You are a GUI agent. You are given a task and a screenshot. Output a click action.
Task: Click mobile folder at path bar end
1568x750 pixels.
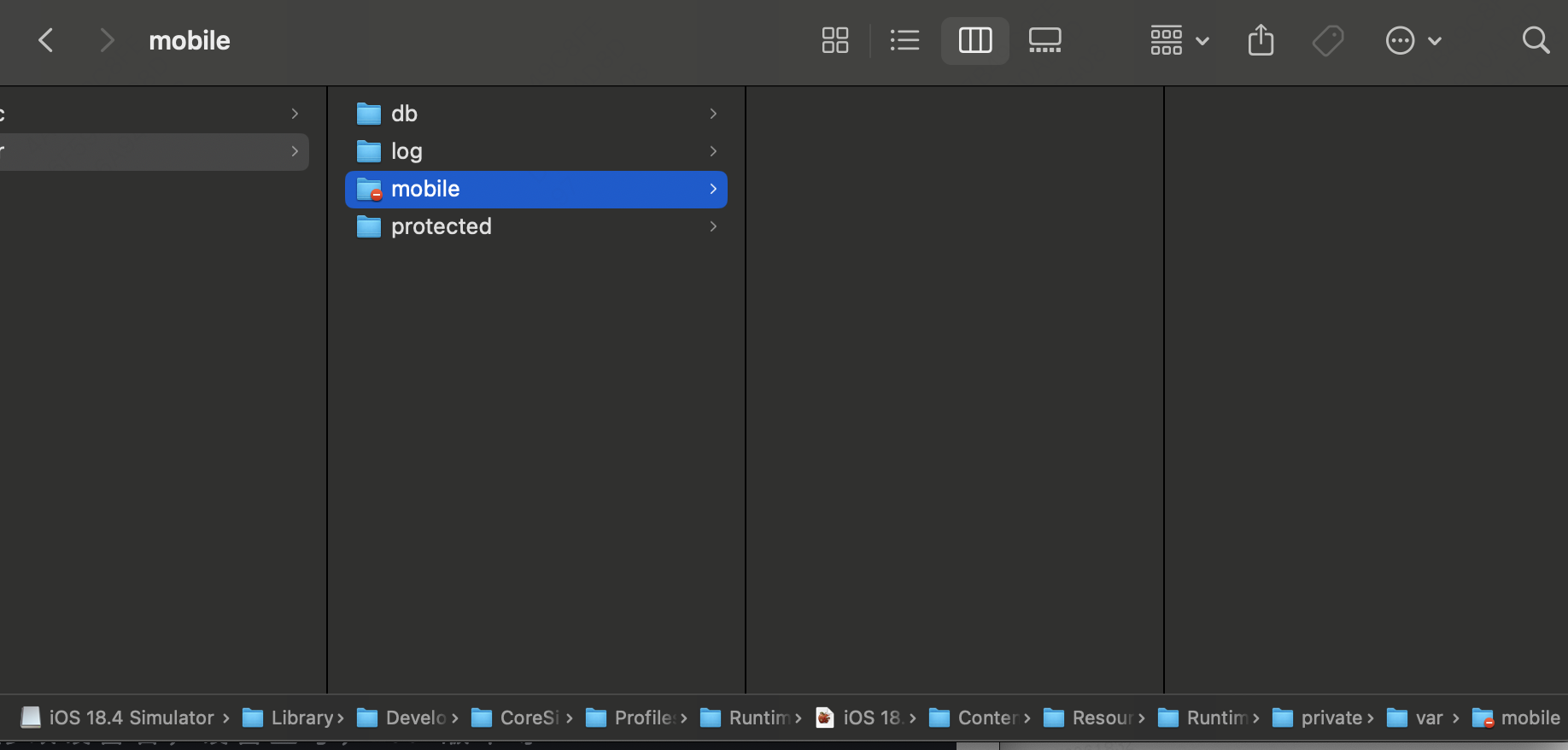pos(1516,718)
